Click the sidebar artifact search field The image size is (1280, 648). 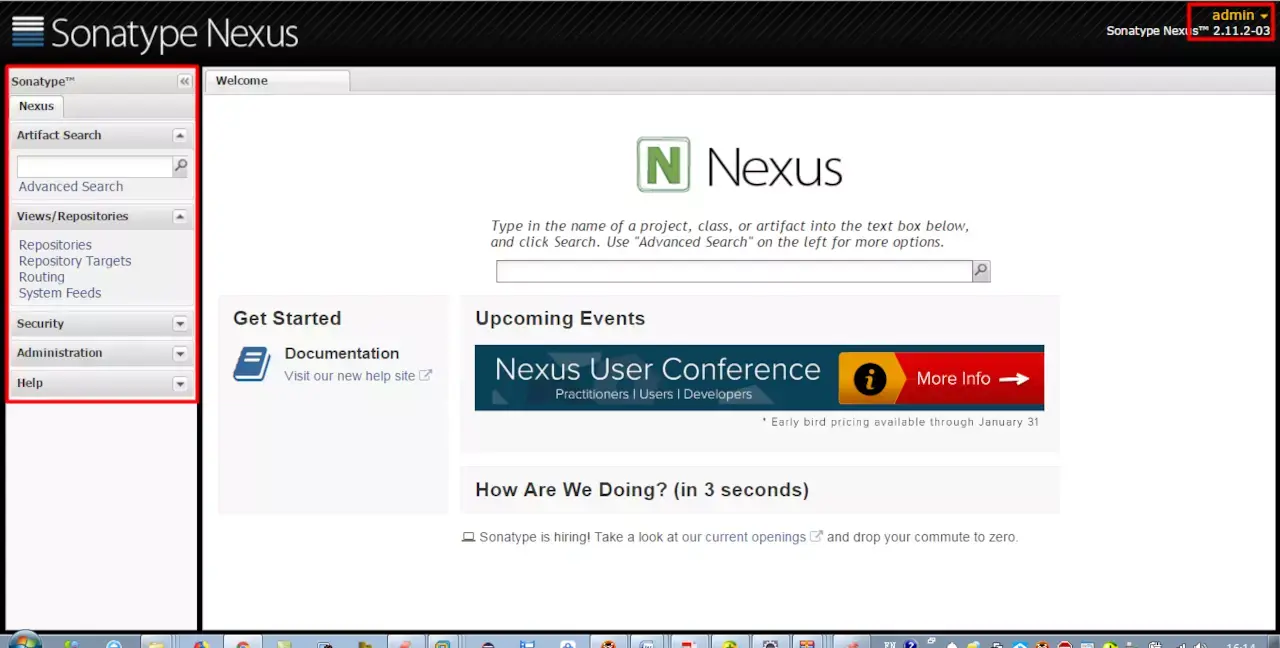[x=95, y=166]
